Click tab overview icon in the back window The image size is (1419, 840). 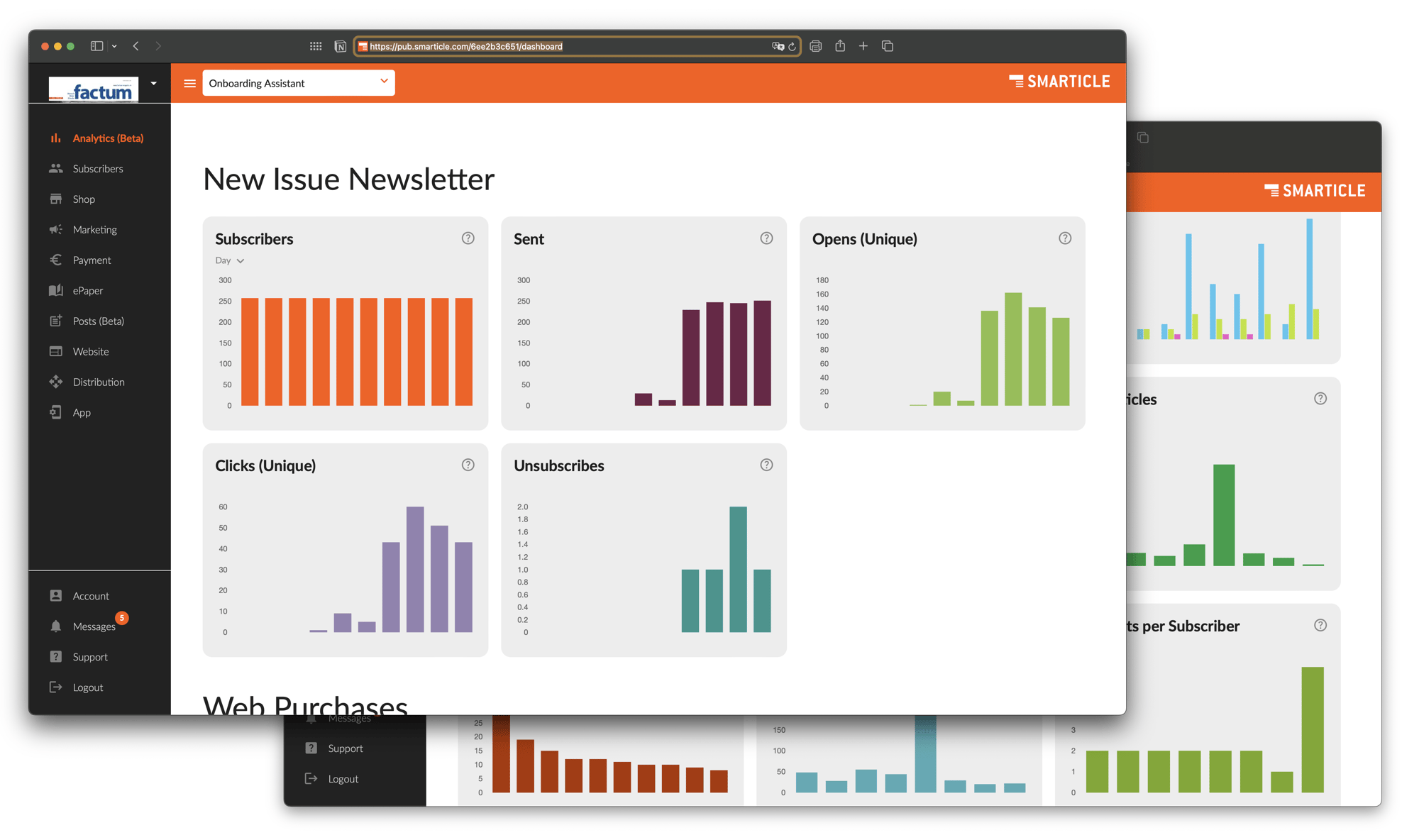(x=1143, y=138)
